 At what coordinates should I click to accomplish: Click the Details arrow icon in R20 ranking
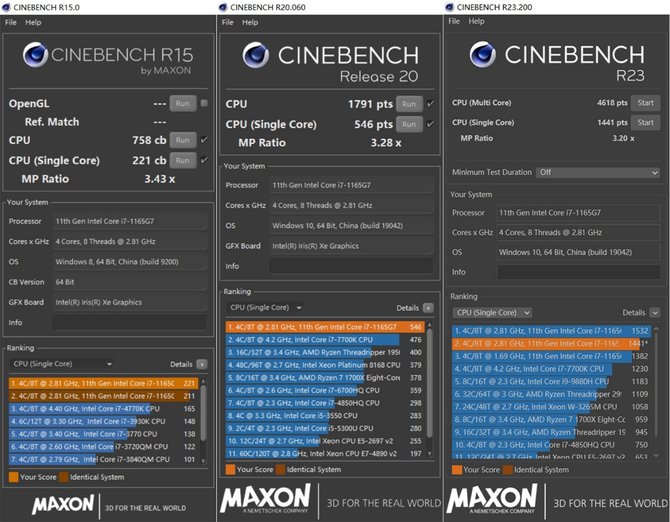[x=428, y=308]
